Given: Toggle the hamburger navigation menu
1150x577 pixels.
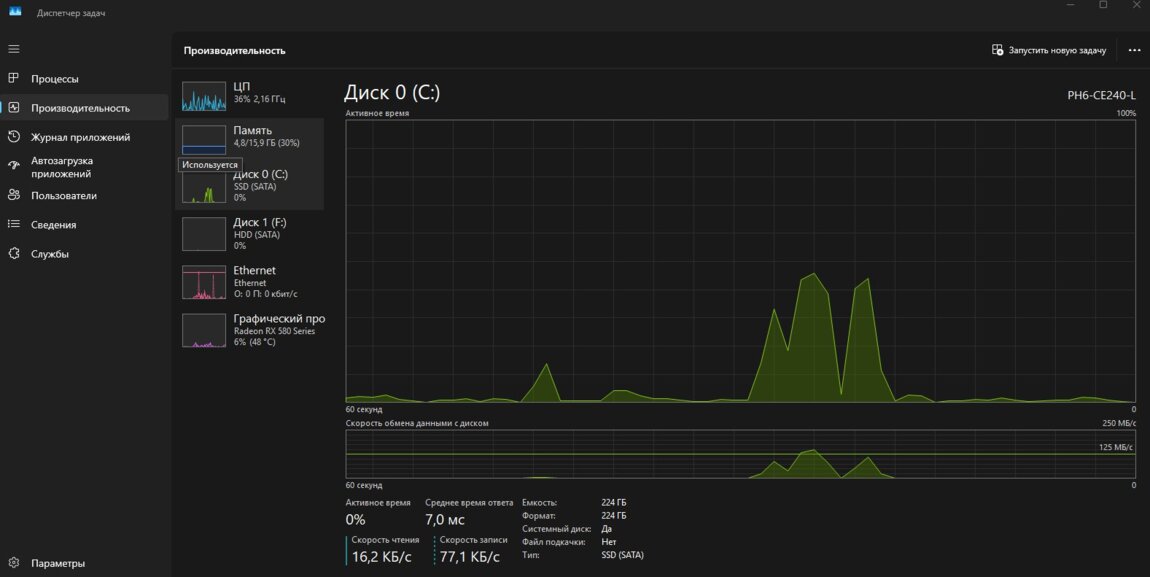Looking at the screenshot, I should pos(14,49).
